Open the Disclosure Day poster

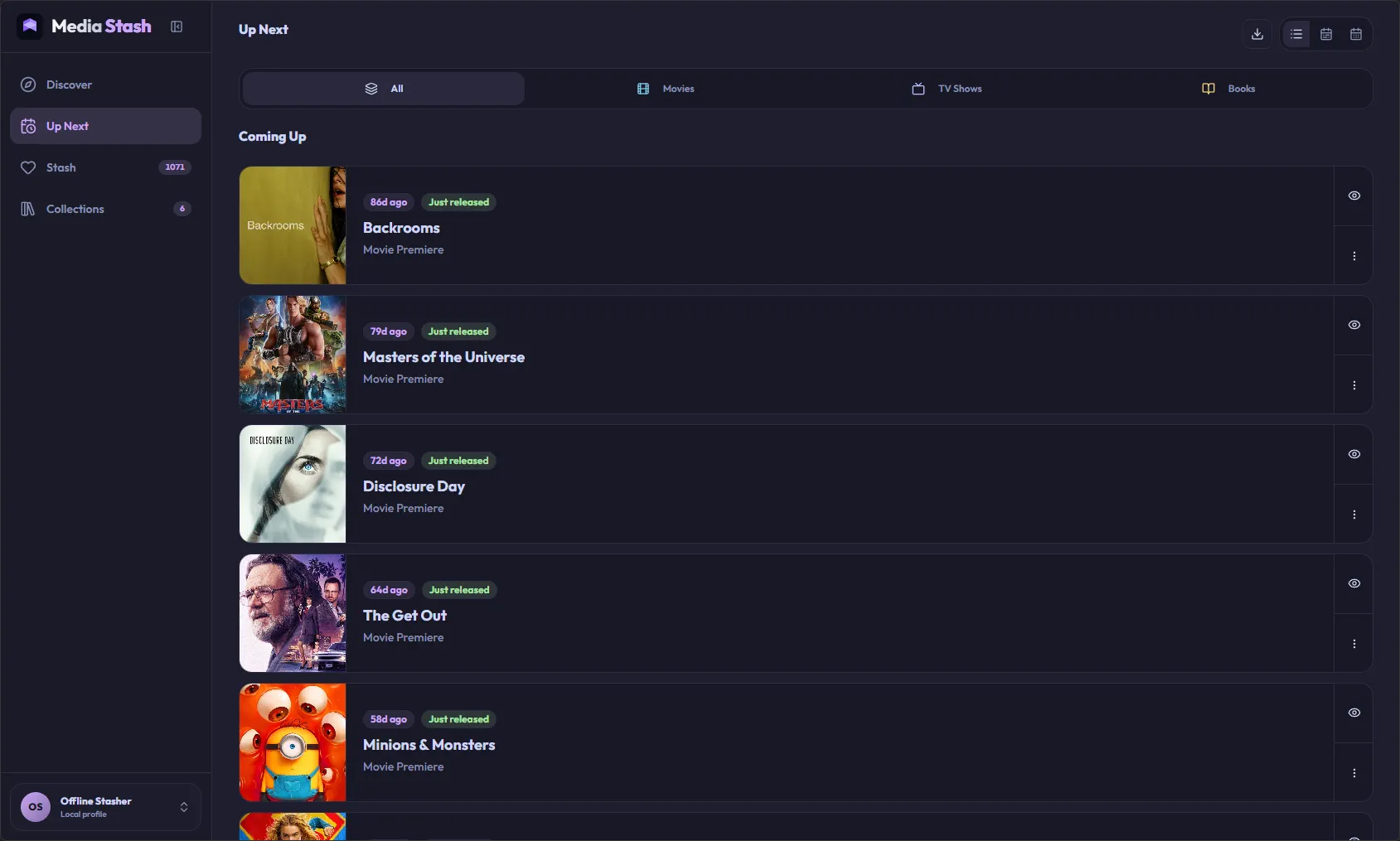[x=293, y=484]
